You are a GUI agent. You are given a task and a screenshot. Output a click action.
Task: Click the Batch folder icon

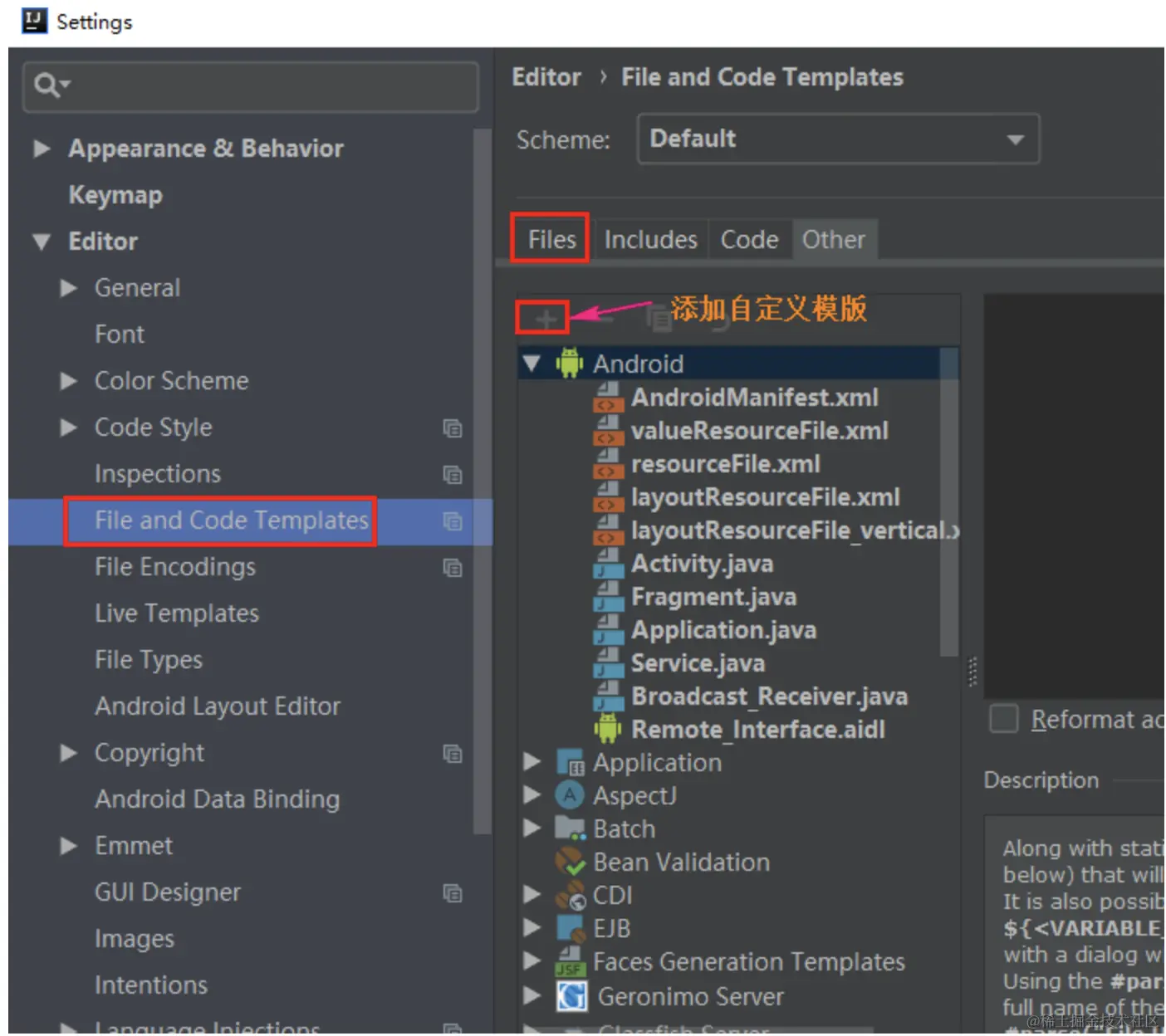pyautogui.click(x=570, y=828)
